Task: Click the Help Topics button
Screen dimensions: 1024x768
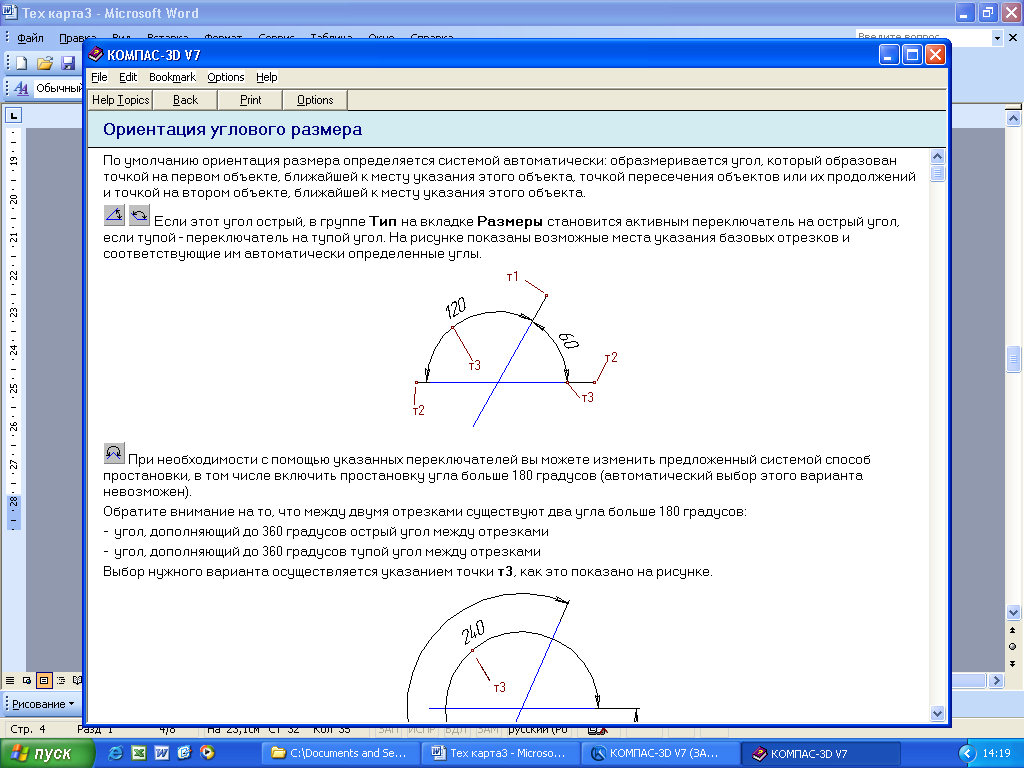Action: pos(120,100)
